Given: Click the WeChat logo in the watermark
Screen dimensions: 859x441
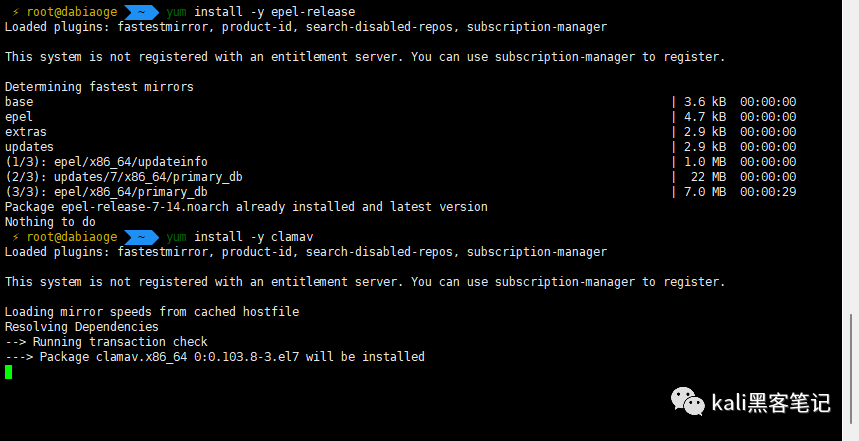Looking at the screenshot, I should point(688,402).
